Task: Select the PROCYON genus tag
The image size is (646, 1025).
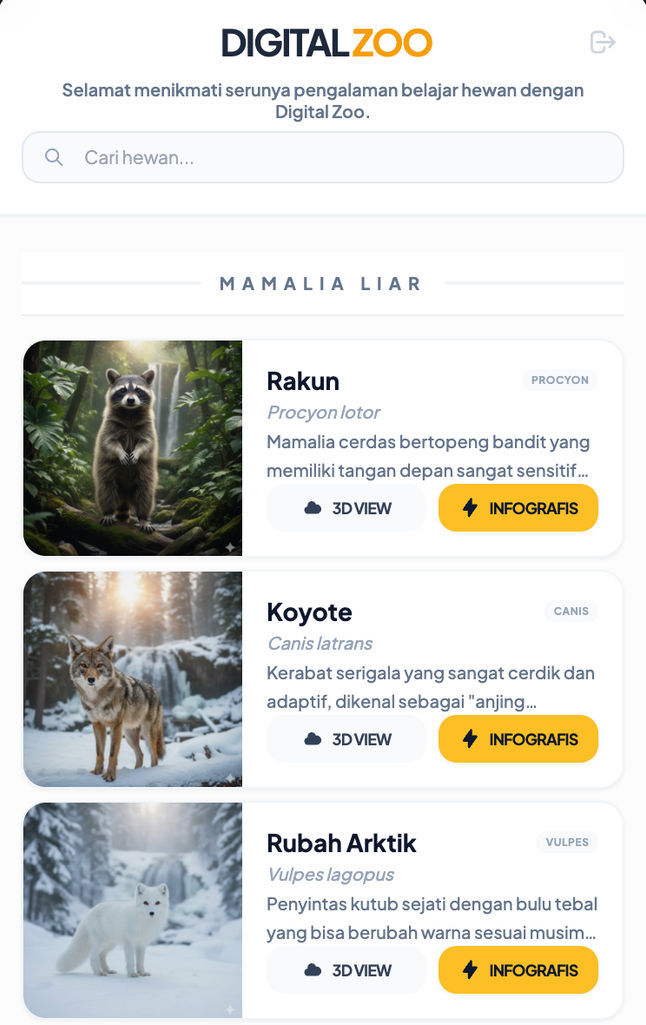Action: tap(560, 380)
